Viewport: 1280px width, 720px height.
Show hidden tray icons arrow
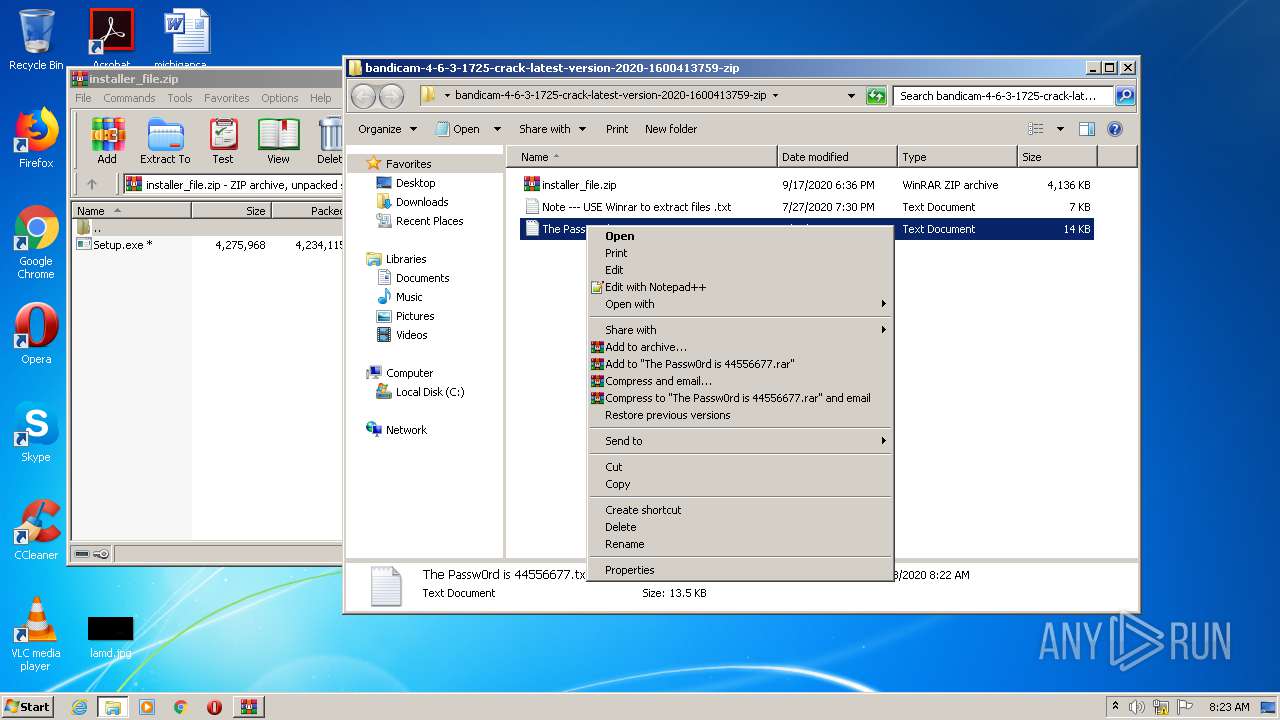pyautogui.click(x=1115, y=707)
